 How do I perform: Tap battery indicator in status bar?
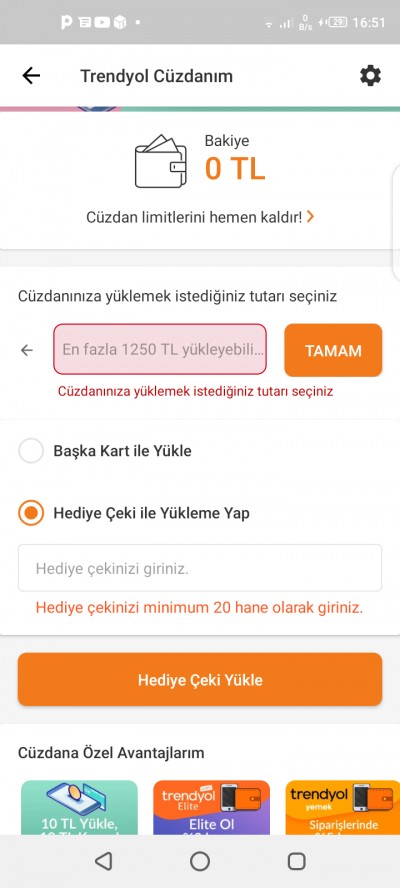click(x=338, y=23)
